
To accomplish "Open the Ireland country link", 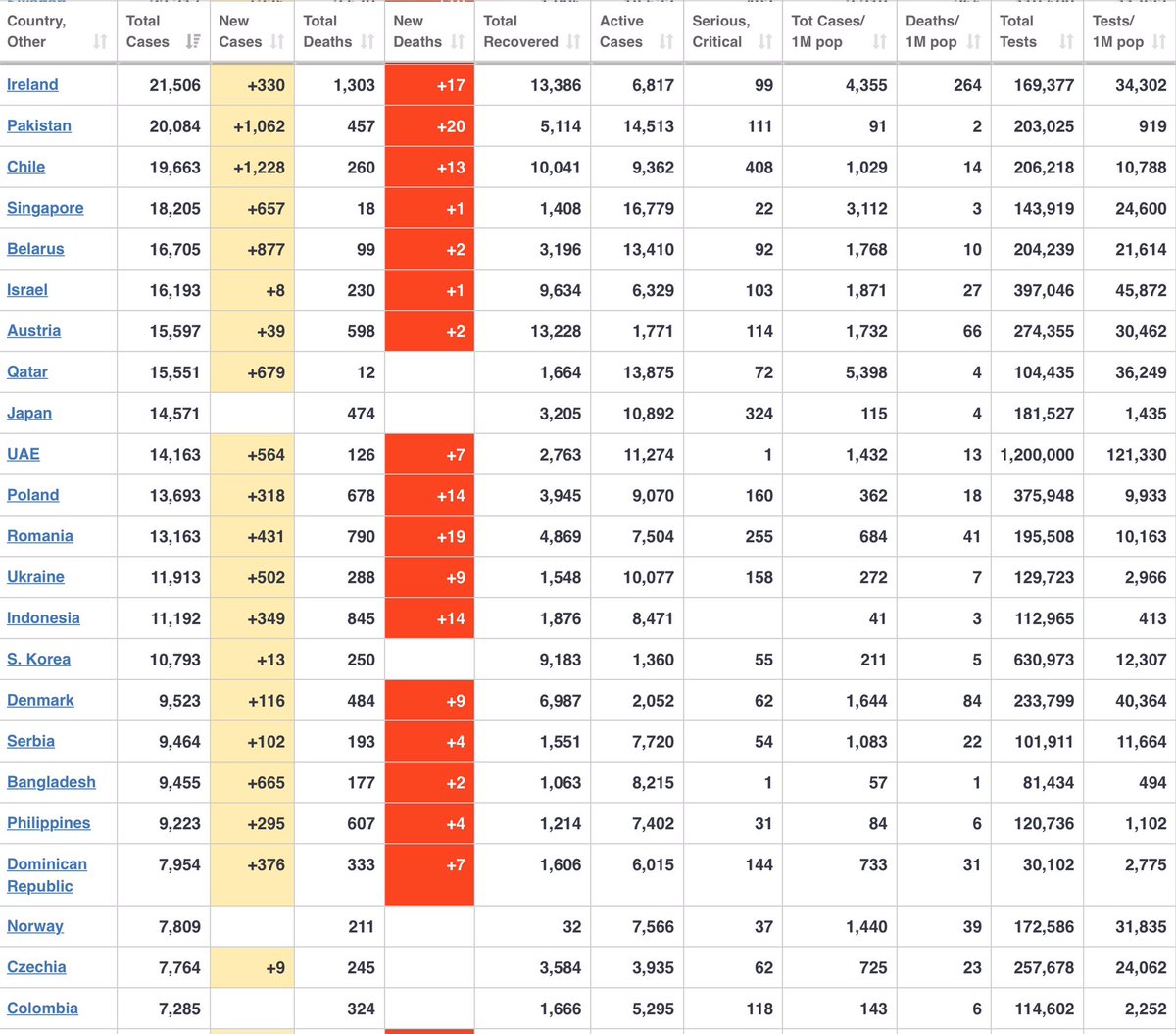I will coord(32,84).
